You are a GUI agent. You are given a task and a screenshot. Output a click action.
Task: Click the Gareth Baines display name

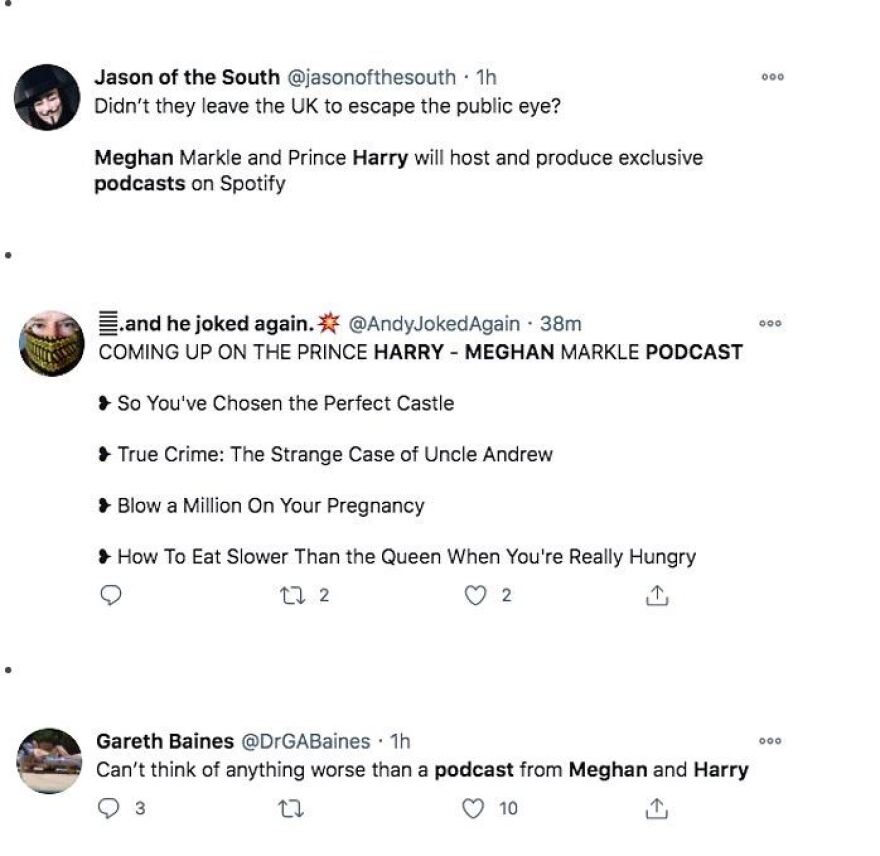click(162, 741)
